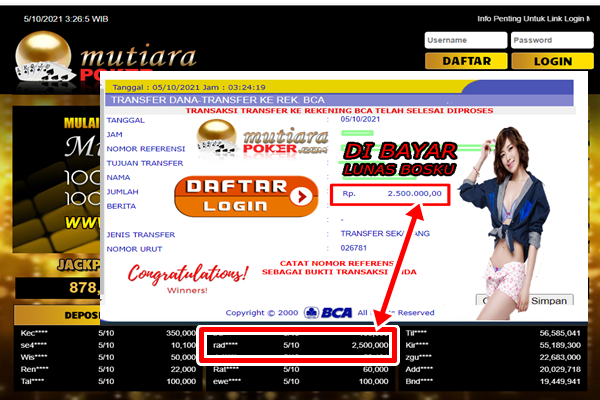Click the yellow DAFTAR button
The width and height of the screenshot is (600, 400).
466,61
